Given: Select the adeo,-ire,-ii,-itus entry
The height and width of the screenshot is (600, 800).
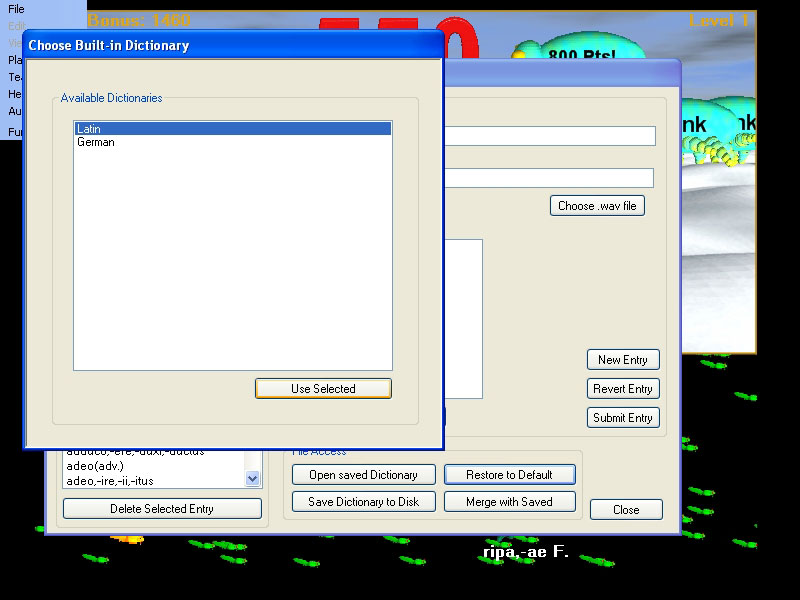Looking at the screenshot, I should [110, 481].
